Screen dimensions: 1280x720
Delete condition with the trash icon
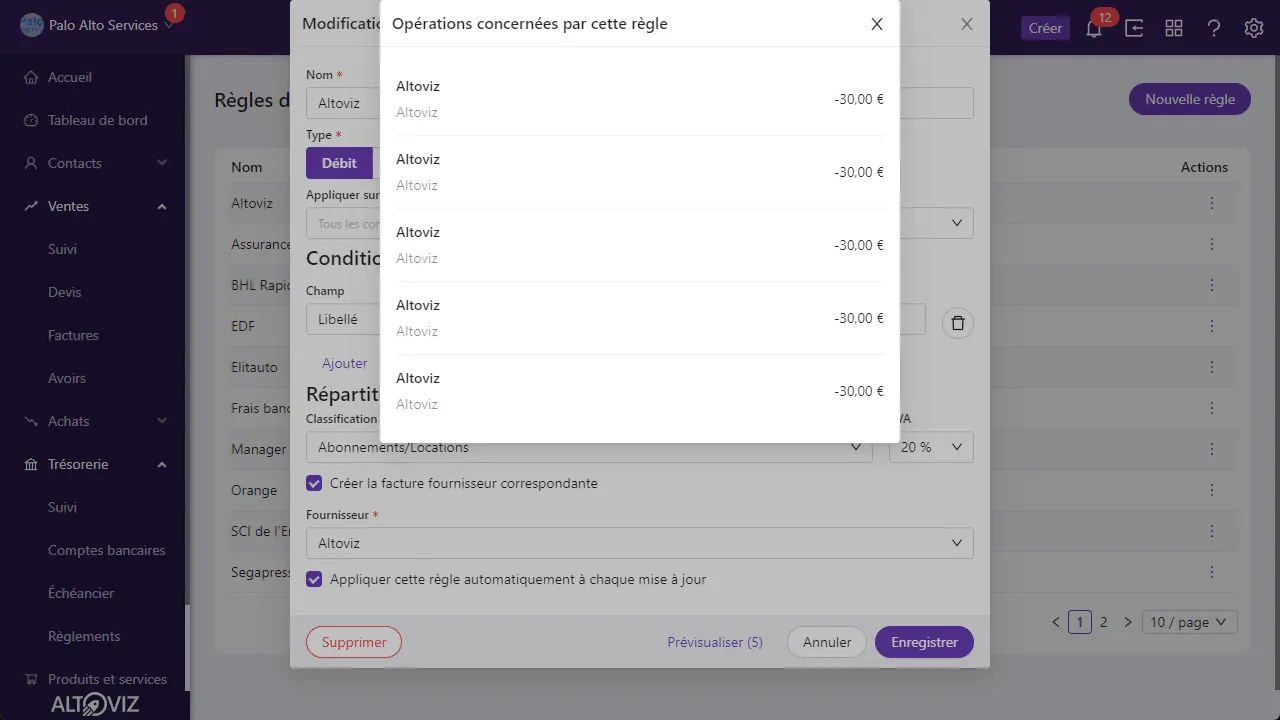[x=958, y=323]
